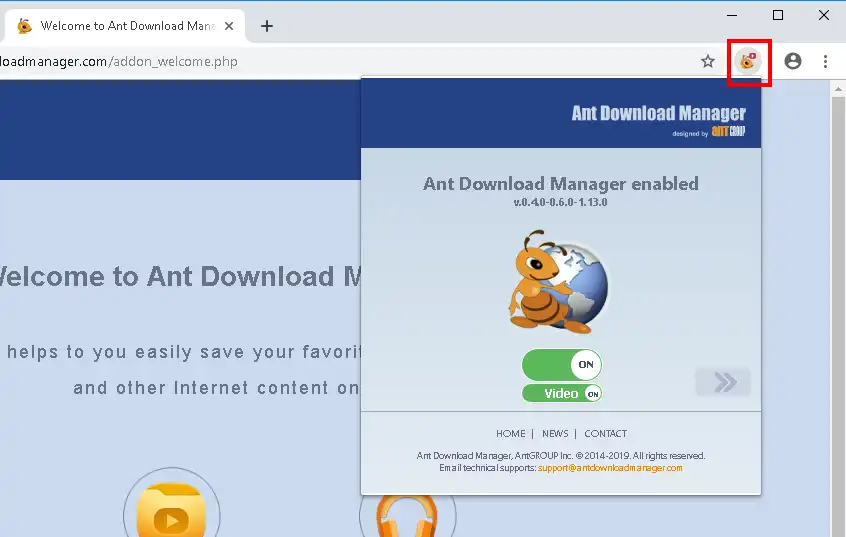Open the HOME link in popup
This screenshot has height=537, width=846.
click(x=510, y=433)
